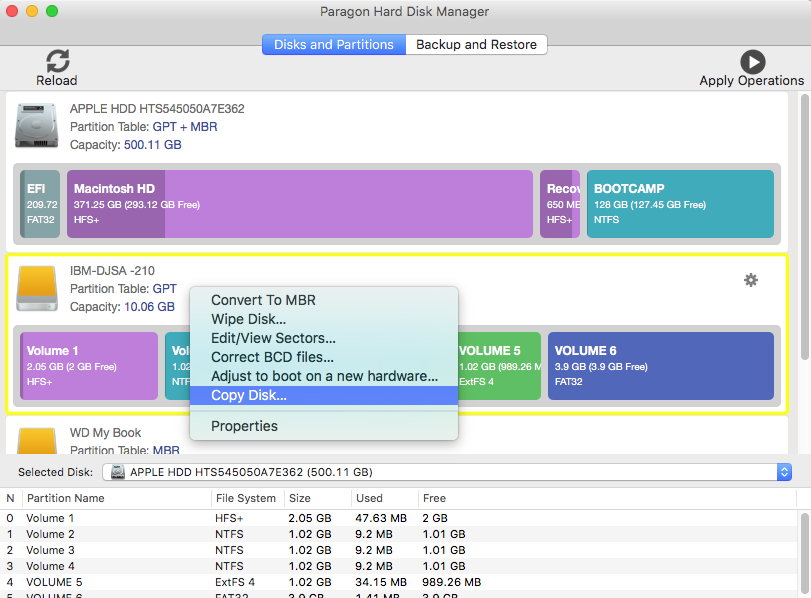
Task: Choose Adjust to boot on new hardware
Action: [x=324, y=377]
